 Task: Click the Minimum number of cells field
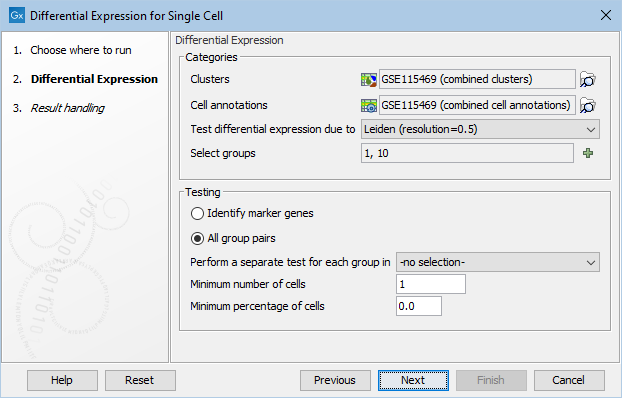(431, 284)
